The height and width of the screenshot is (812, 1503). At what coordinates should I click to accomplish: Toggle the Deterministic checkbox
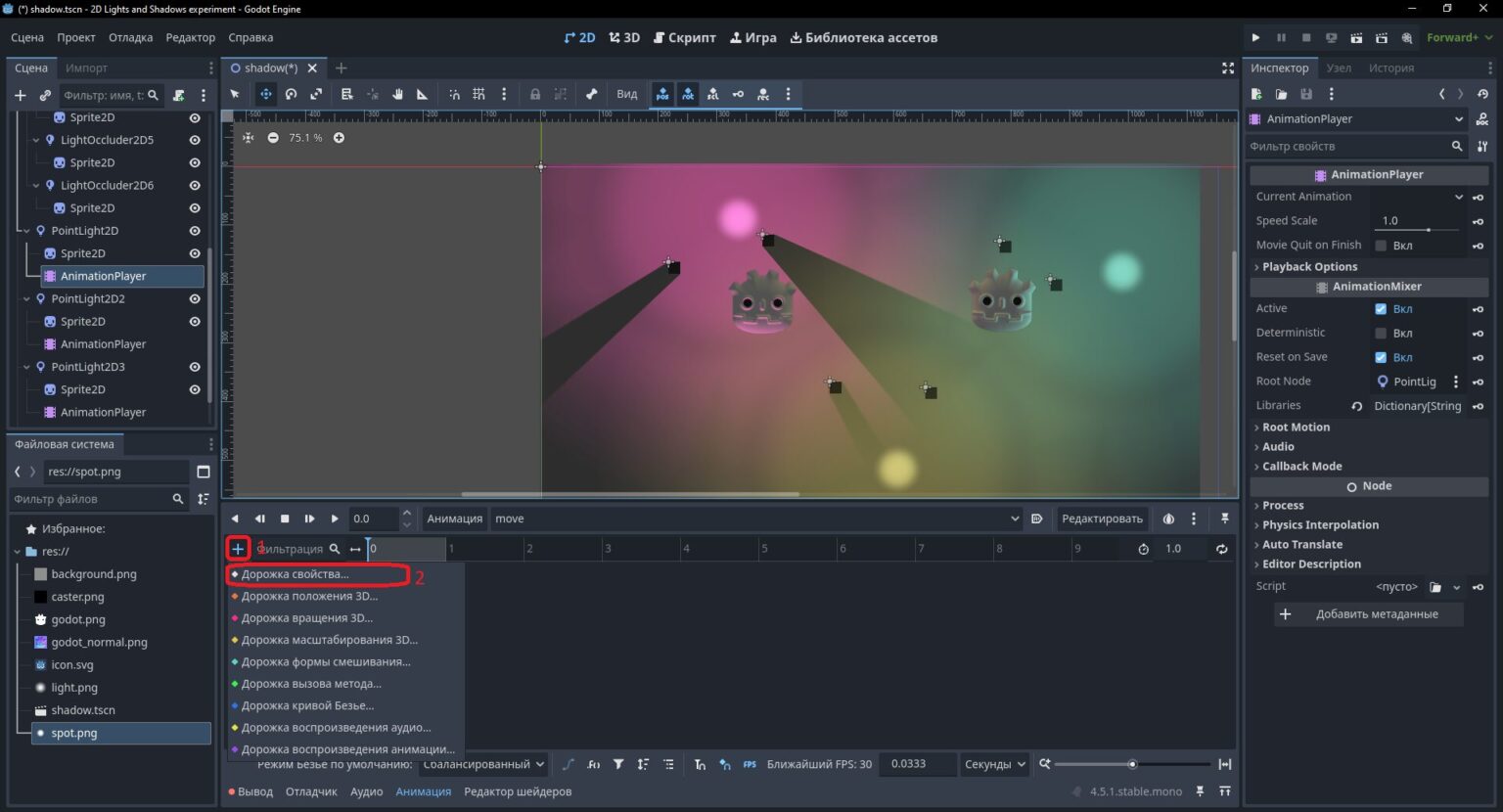[1381, 334]
